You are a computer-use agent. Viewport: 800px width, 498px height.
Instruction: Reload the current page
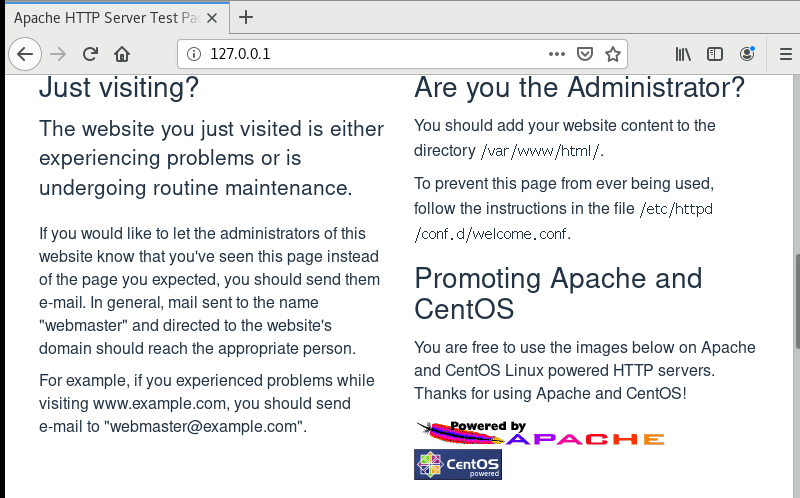90,54
